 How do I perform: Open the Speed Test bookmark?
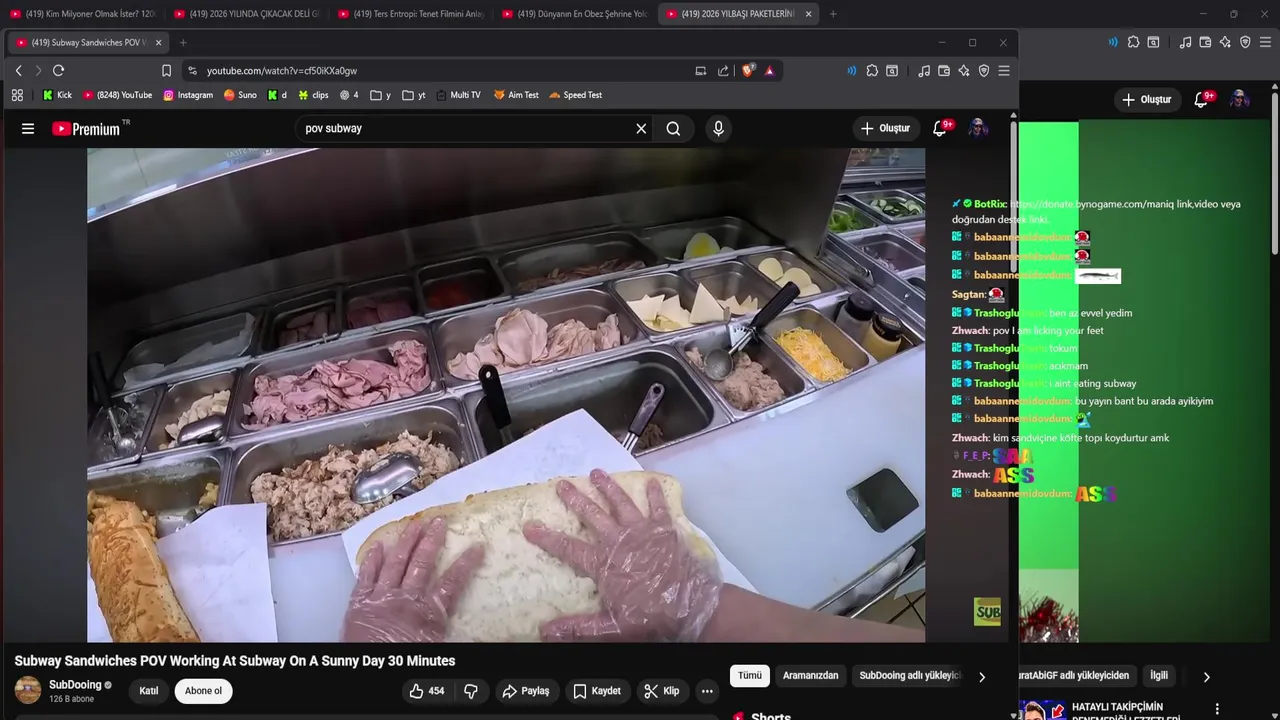[x=575, y=95]
